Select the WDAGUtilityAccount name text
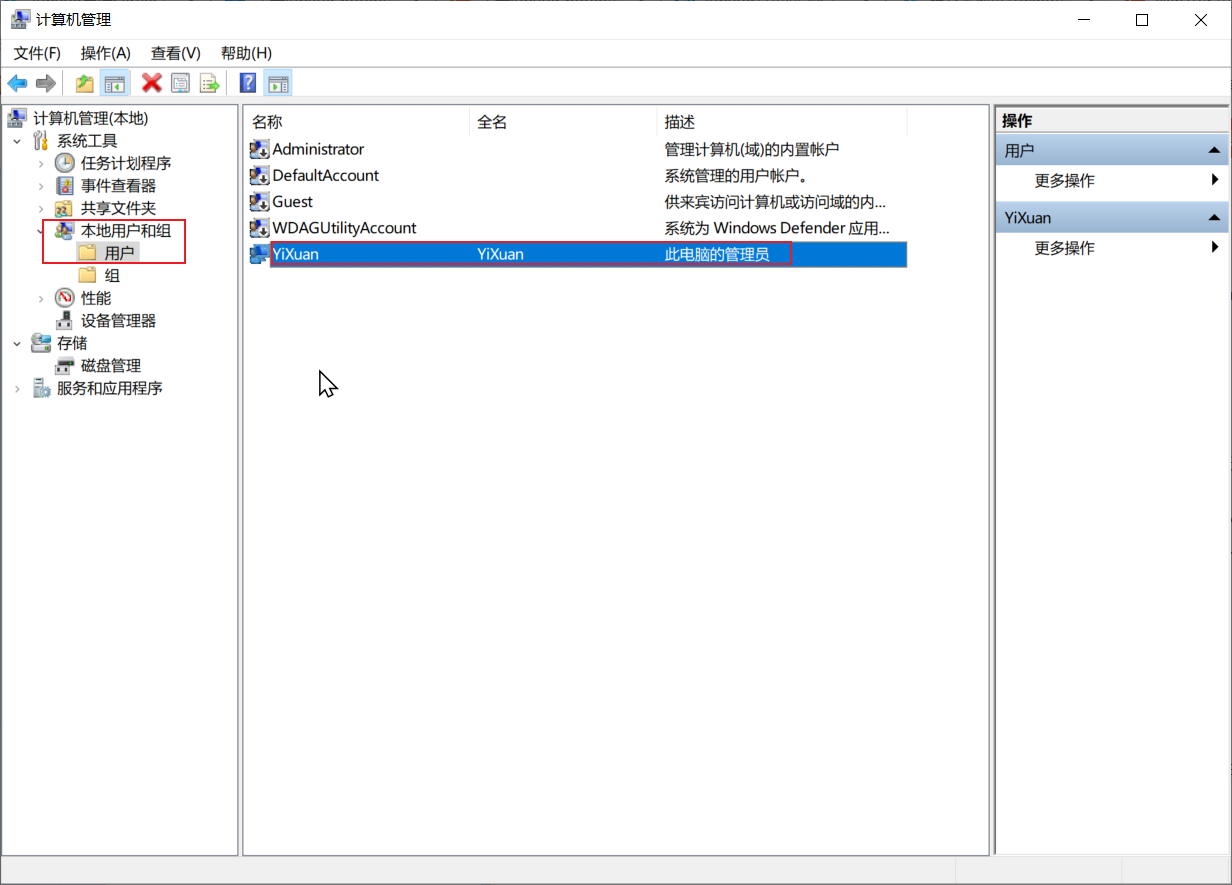Viewport: 1232px width, 885px height. coord(344,228)
